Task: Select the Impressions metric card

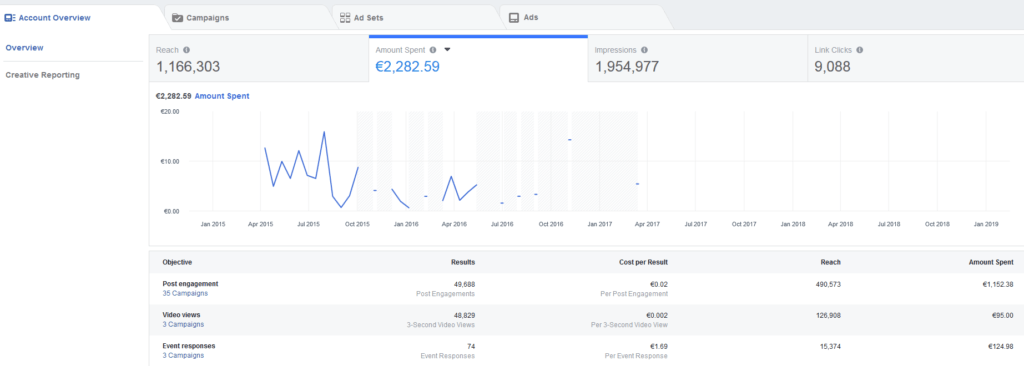Action: pyautogui.click(x=697, y=59)
